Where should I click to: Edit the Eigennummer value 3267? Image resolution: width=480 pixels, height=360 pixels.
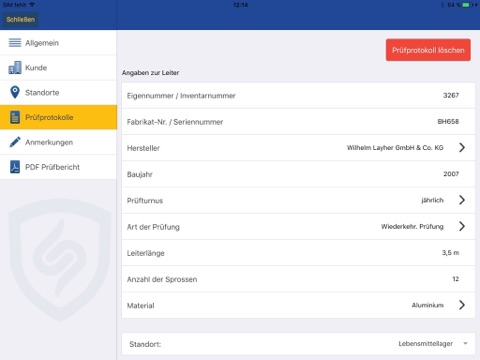pos(451,95)
